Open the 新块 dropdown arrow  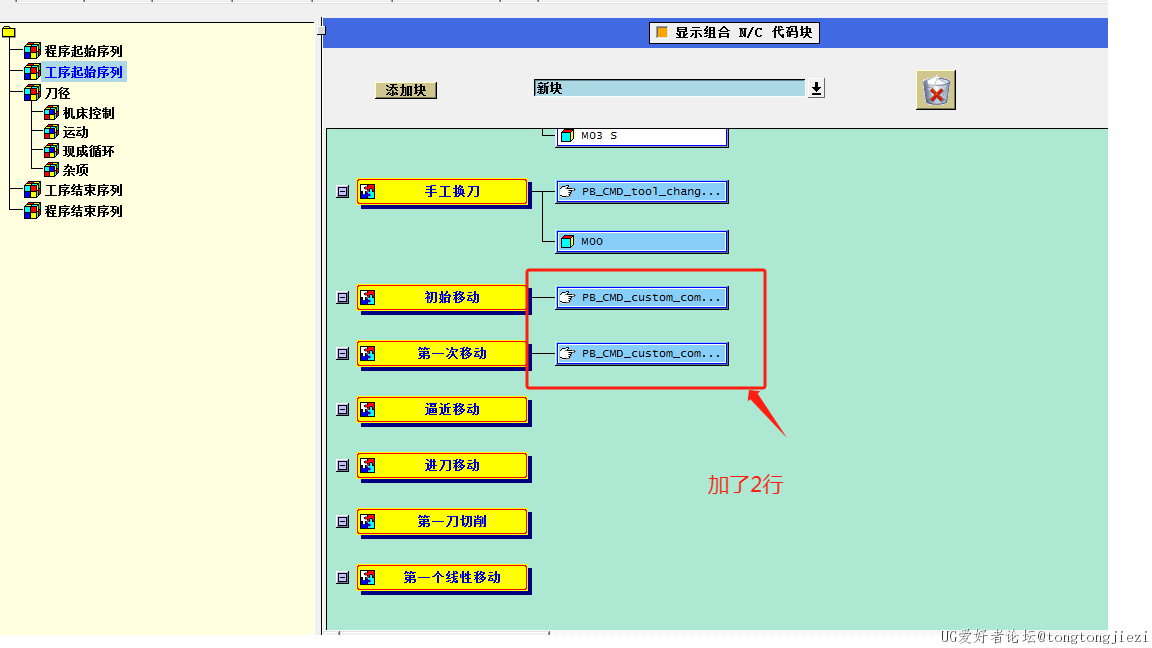pyautogui.click(x=816, y=88)
